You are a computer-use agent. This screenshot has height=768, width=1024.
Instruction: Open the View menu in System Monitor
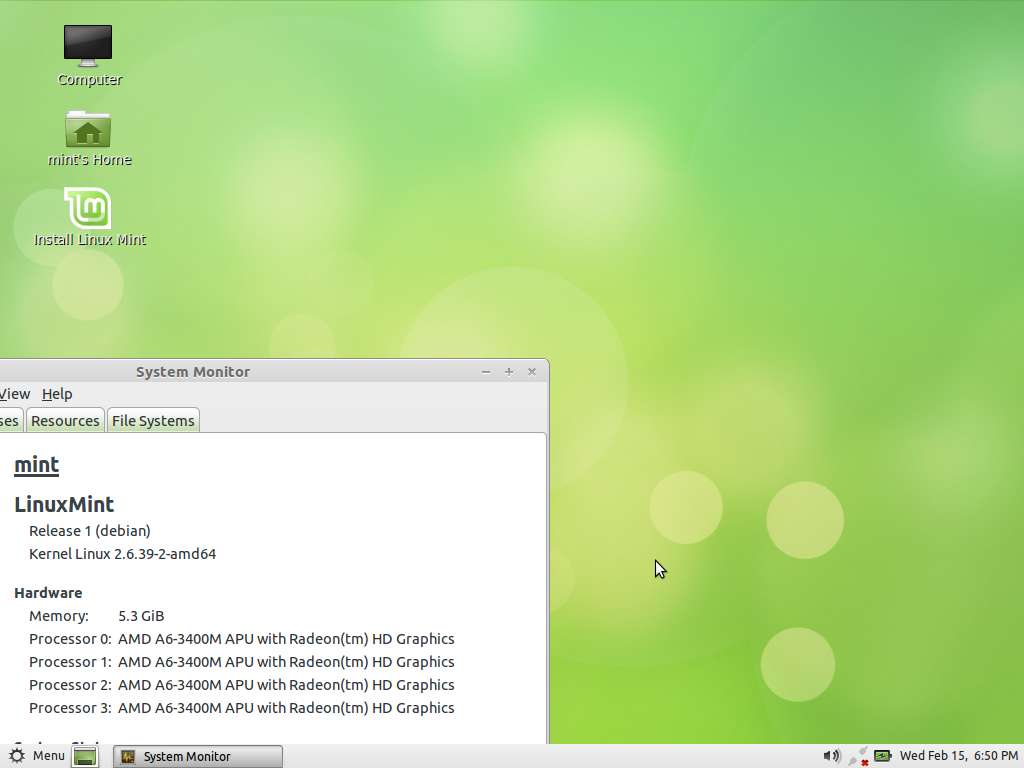[14, 394]
